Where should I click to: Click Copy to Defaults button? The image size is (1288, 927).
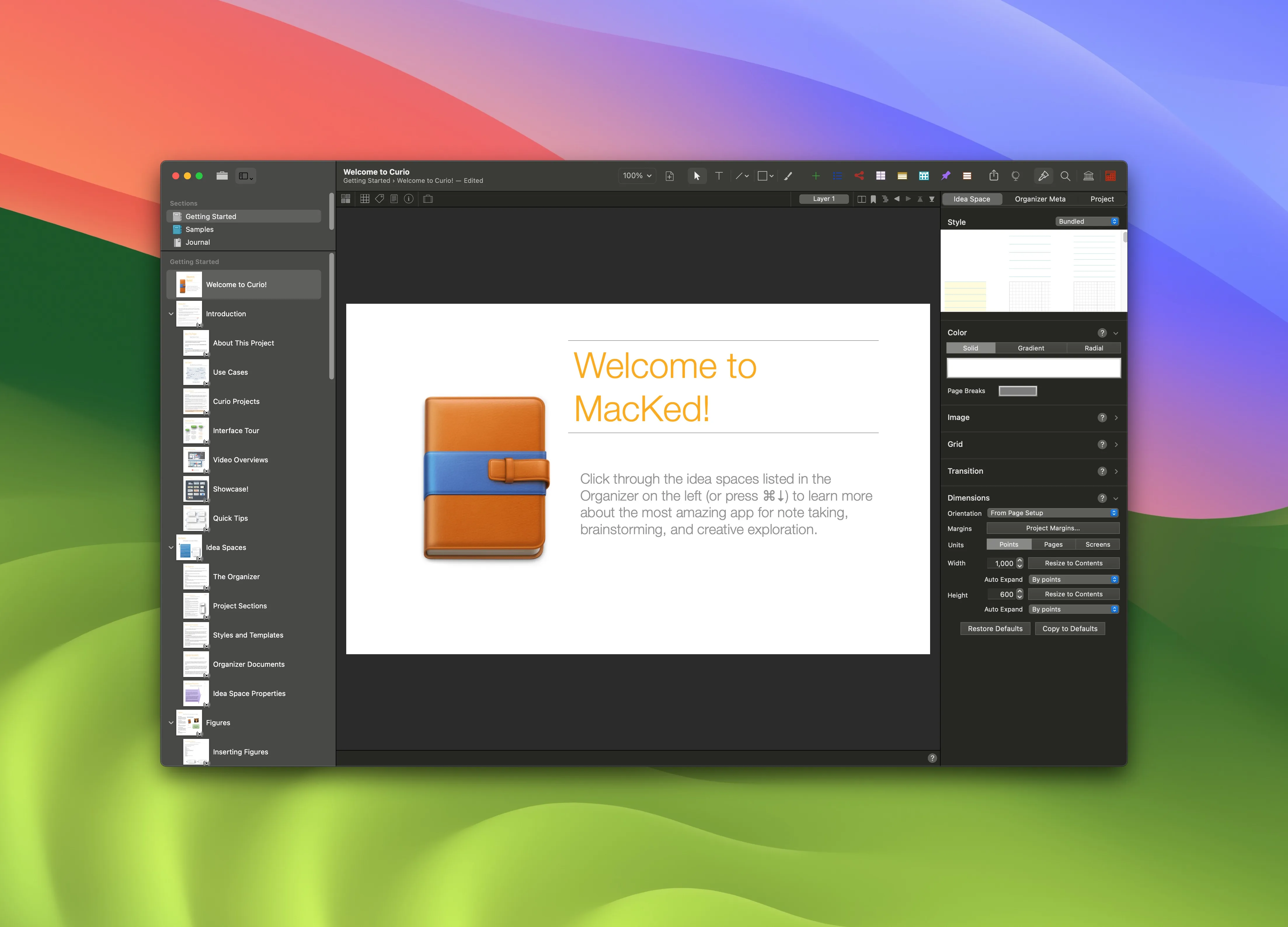point(1070,629)
